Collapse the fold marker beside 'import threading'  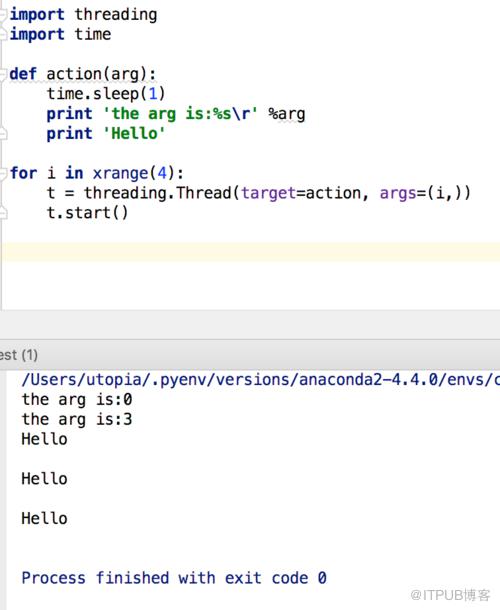coord(3,14)
